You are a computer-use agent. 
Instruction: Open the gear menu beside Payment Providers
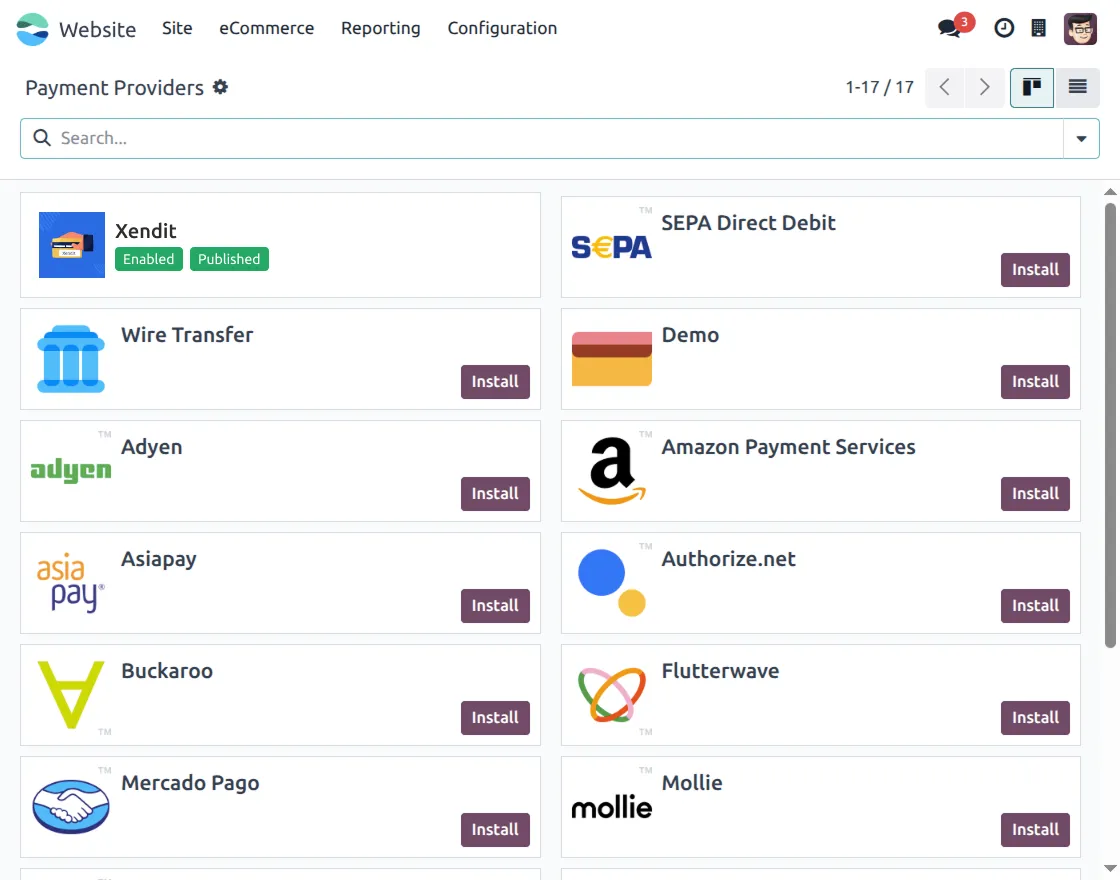220,88
